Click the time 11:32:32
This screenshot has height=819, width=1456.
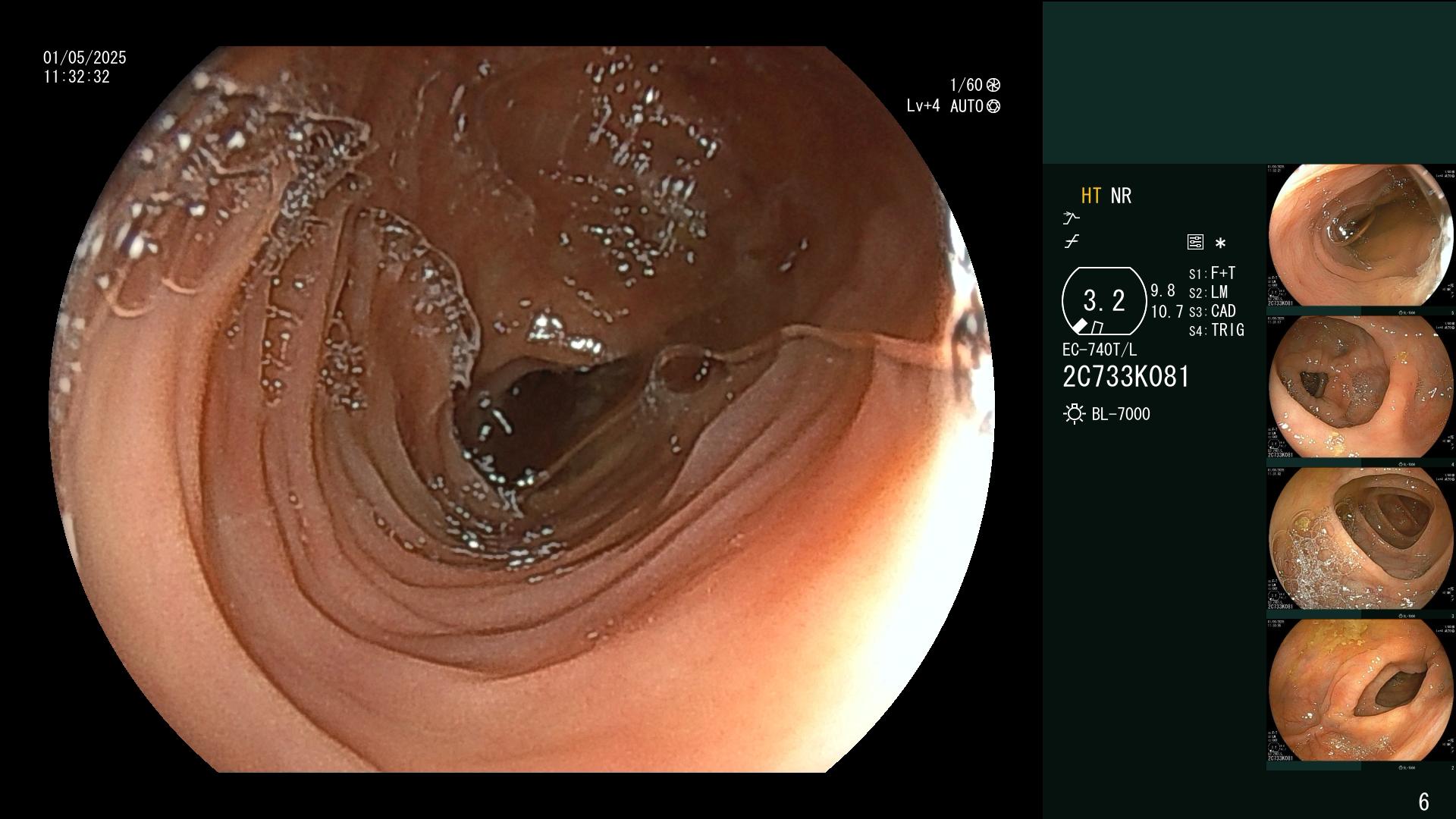point(77,77)
